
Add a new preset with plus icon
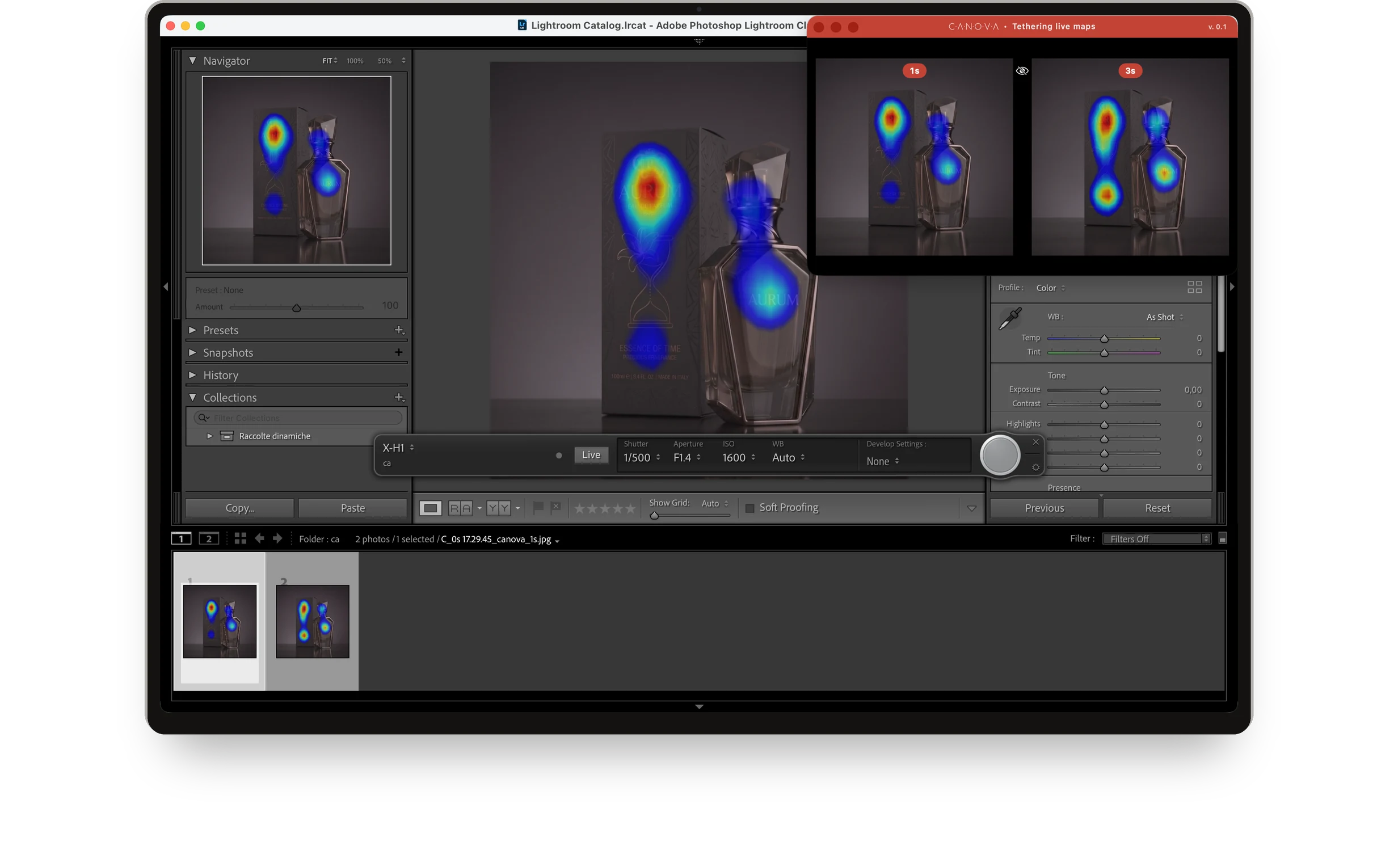399,330
